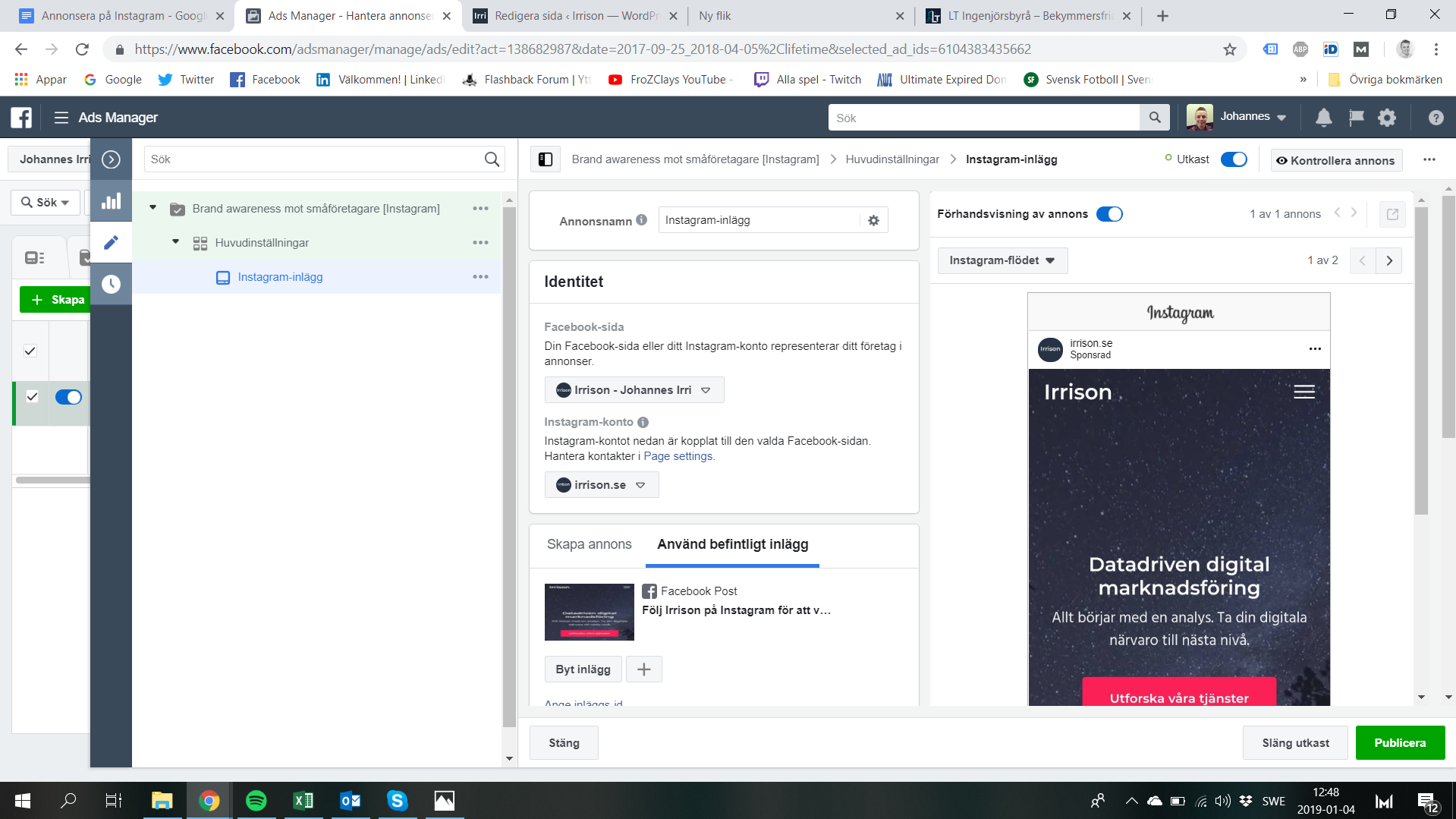Image resolution: width=1456 pixels, height=819 pixels.
Task: Open the Instagram-flödet placement dropdown
Action: point(1002,260)
